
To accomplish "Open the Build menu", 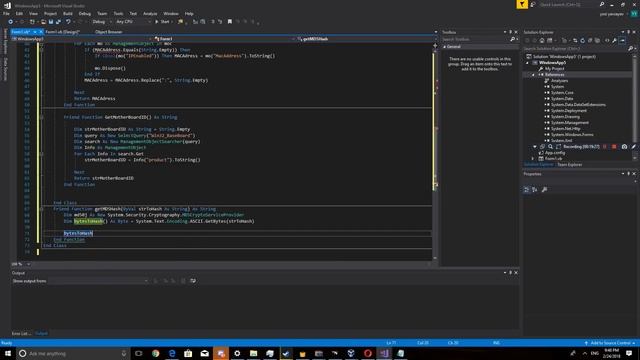I will coord(68,13).
